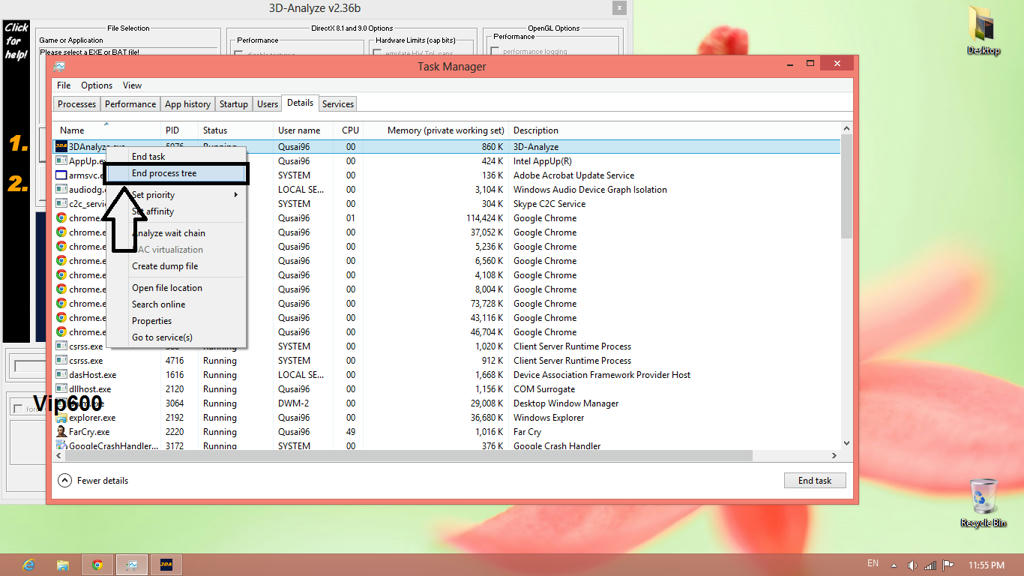The height and width of the screenshot is (576, 1024).
Task: Sort processes by the User name column
Action: tap(304, 131)
